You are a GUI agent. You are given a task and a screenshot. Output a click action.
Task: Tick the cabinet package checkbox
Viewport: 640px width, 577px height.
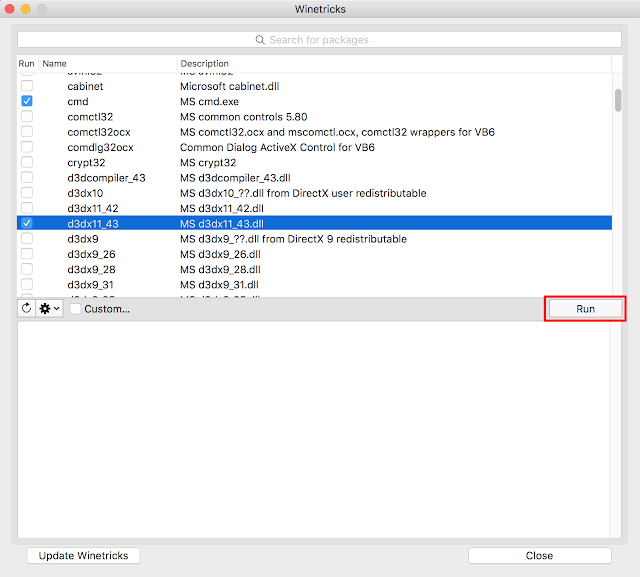[x=27, y=86]
